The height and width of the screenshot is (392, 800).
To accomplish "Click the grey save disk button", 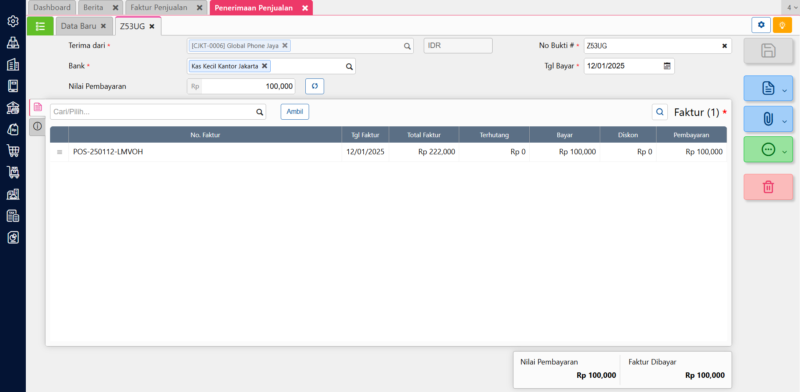I will point(768,51).
